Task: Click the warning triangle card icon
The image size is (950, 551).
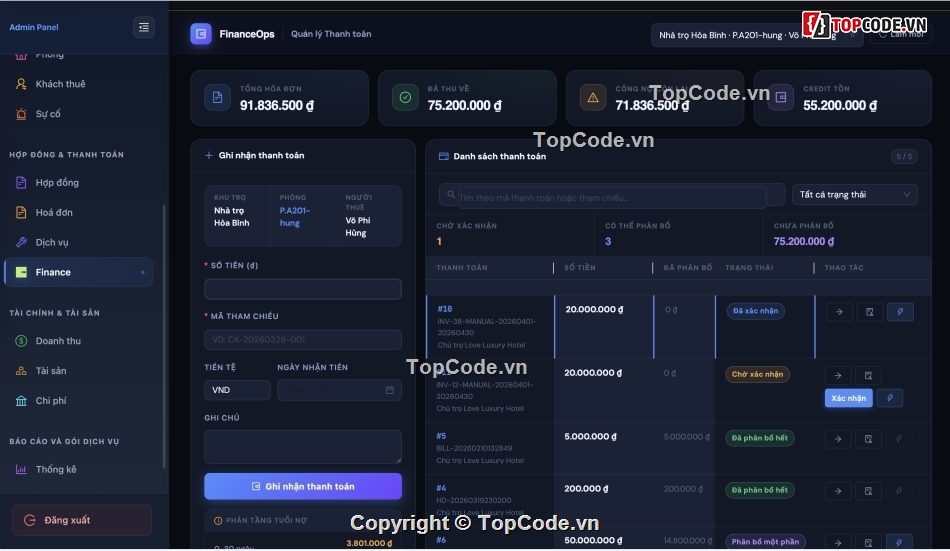Action: click(593, 98)
